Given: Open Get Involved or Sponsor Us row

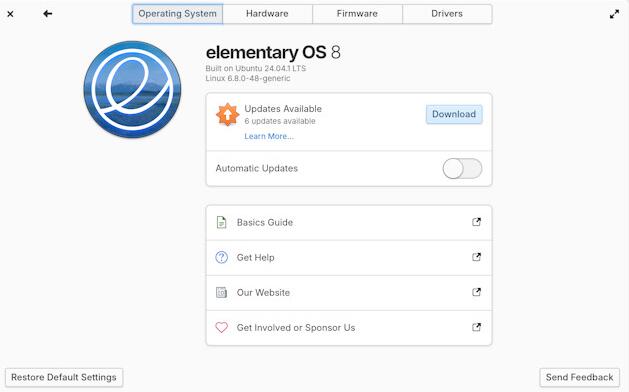Looking at the screenshot, I should (x=349, y=328).
